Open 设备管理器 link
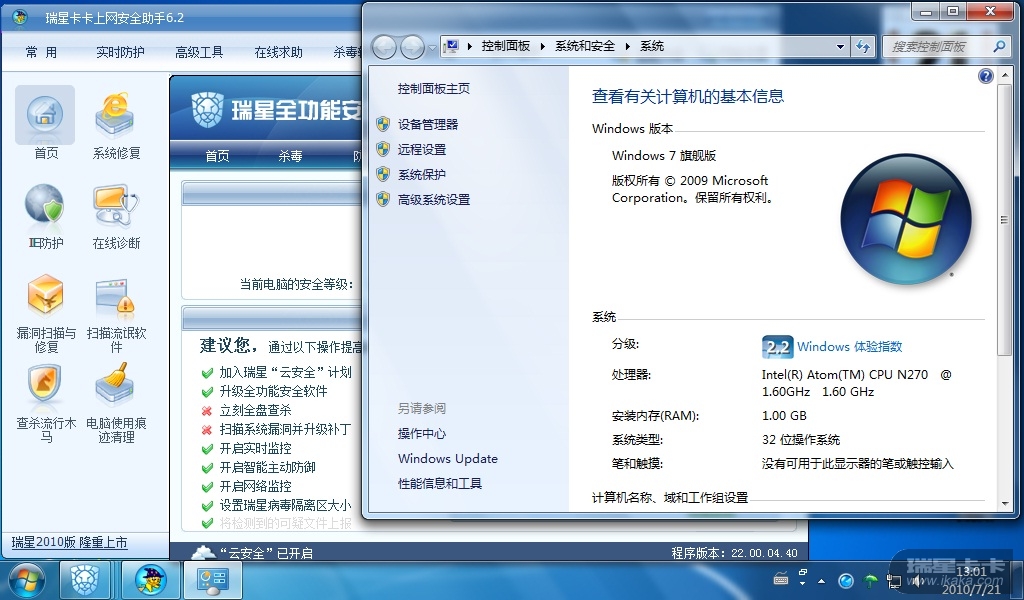The height and width of the screenshot is (600, 1024). (428, 124)
